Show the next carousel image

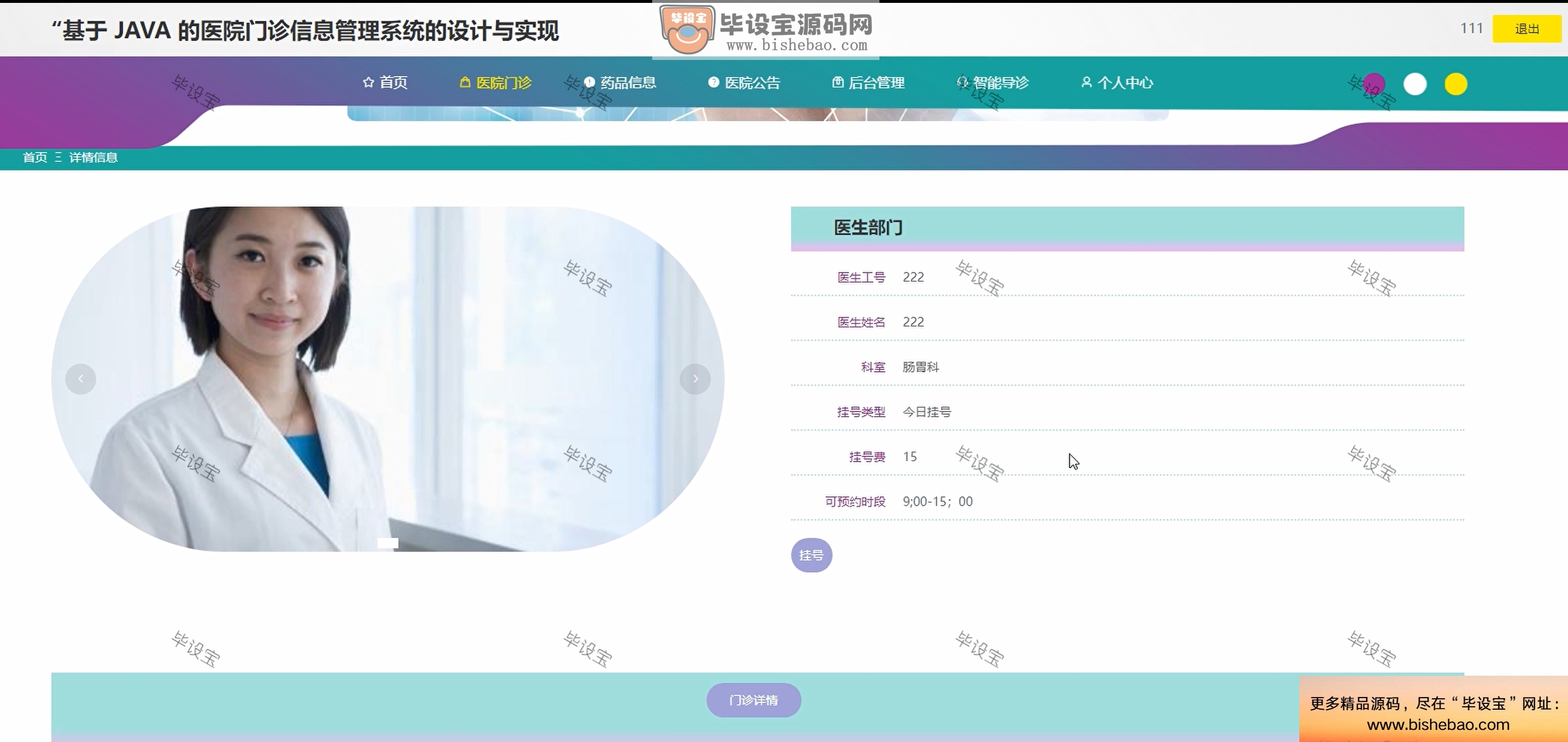[695, 379]
